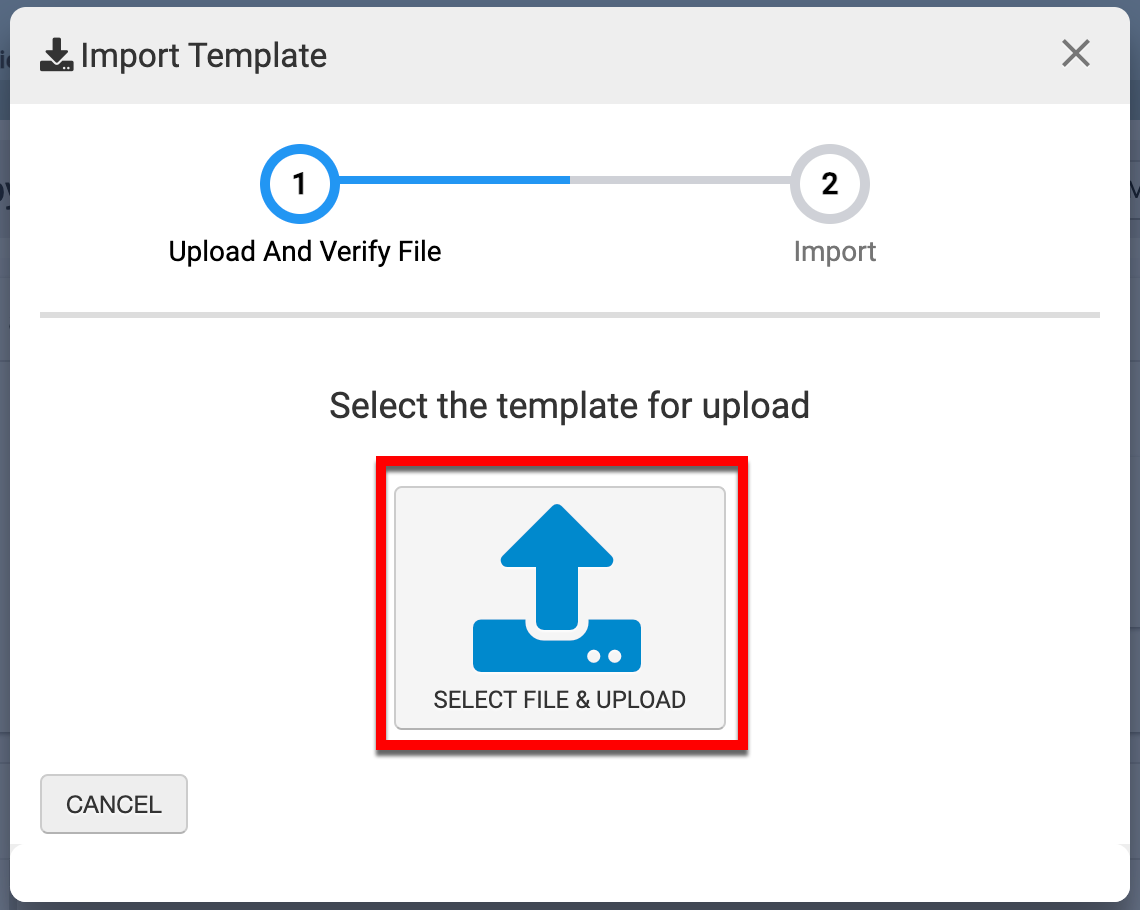Screen dimensions: 1140x910
Task: Select step 1 circle in the wizard
Action: [x=299, y=184]
